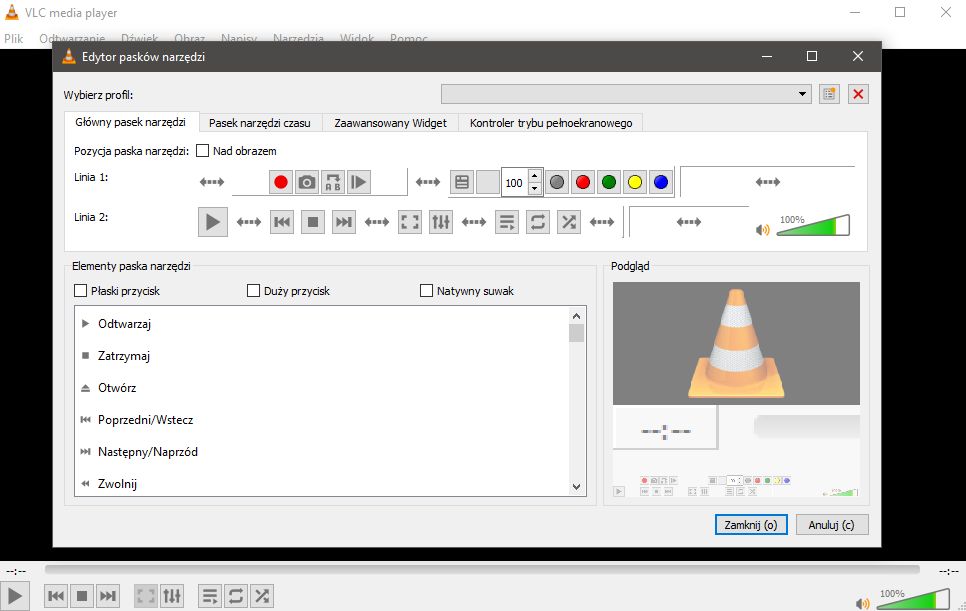The width and height of the screenshot is (966, 611).
Task: Click the Anuluj (c) button
Action: (832, 525)
